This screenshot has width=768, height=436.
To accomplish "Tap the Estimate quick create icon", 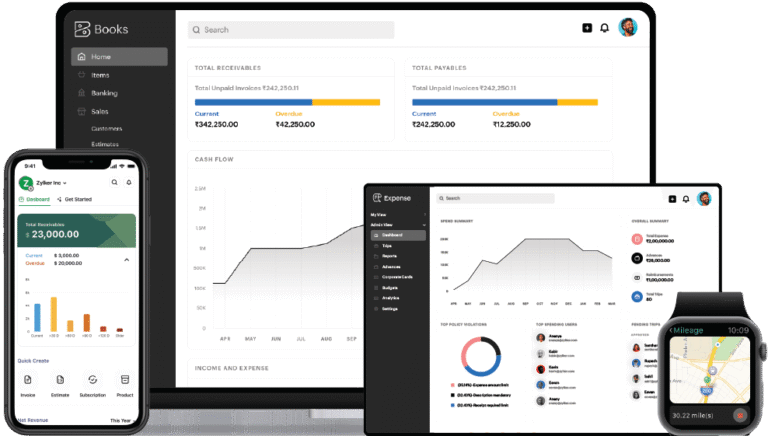I will point(60,380).
